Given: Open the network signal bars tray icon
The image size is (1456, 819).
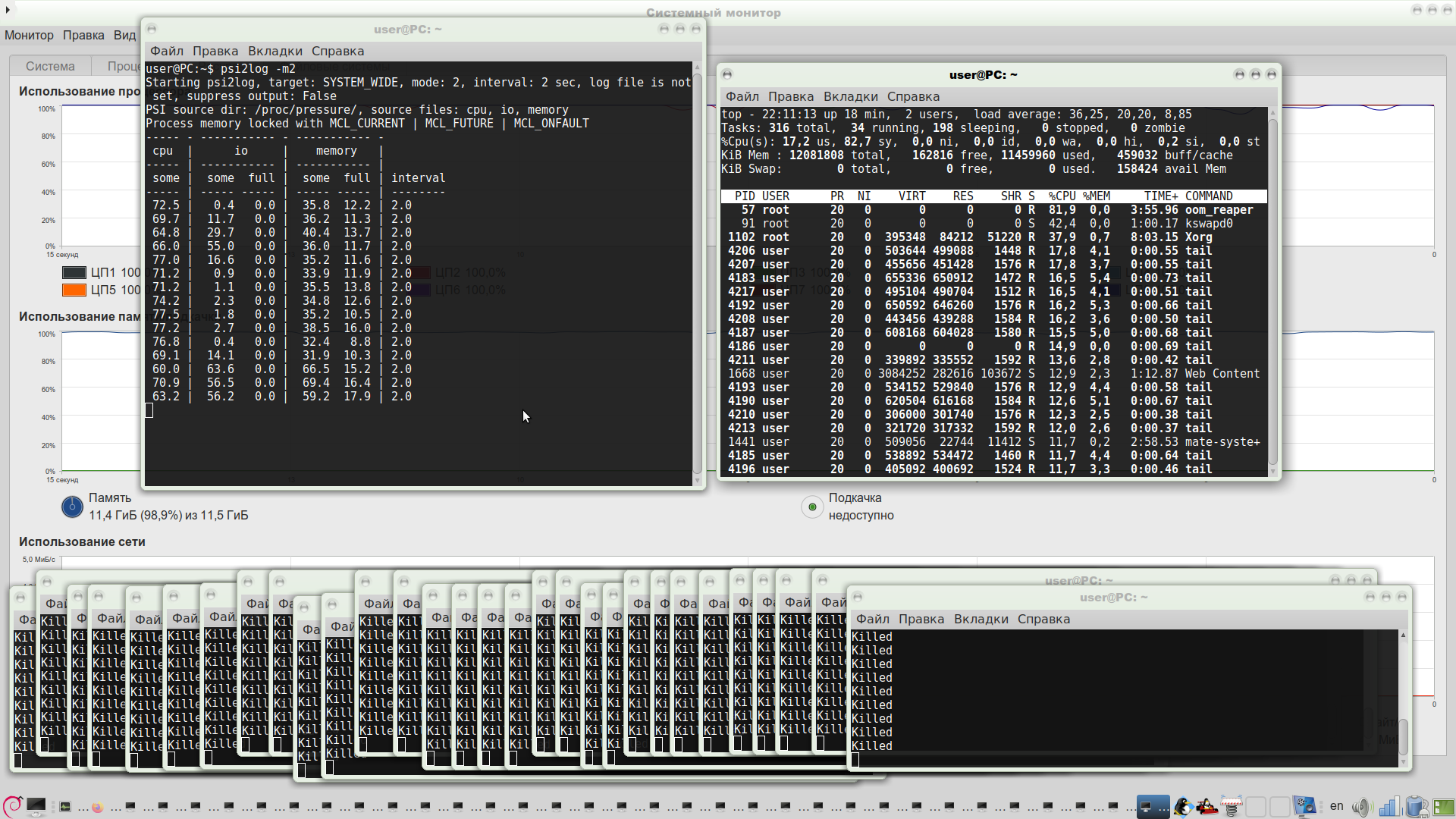Looking at the screenshot, I should pyautogui.click(x=1389, y=806).
